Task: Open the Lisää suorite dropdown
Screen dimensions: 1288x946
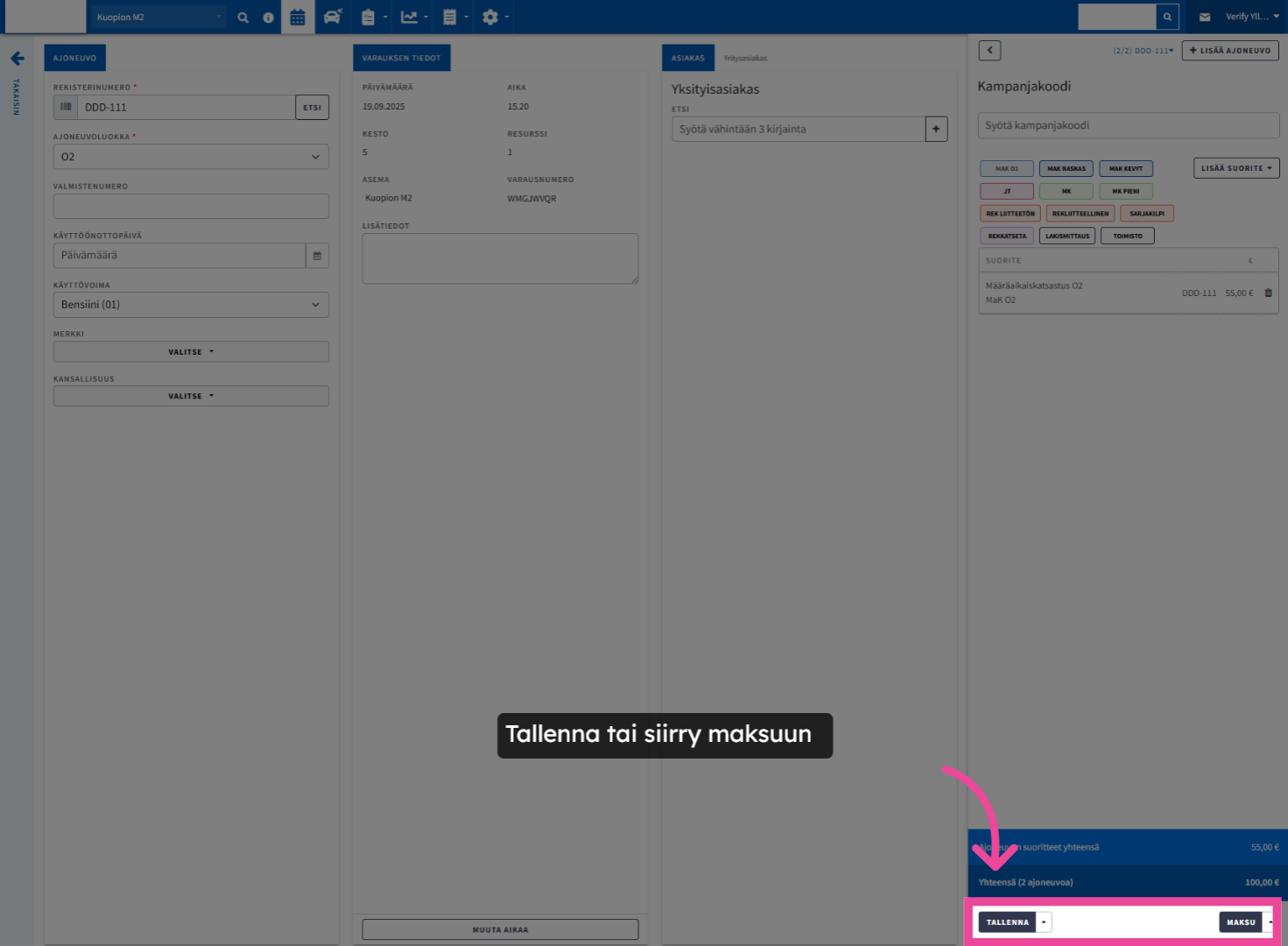Action: pyautogui.click(x=1236, y=168)
